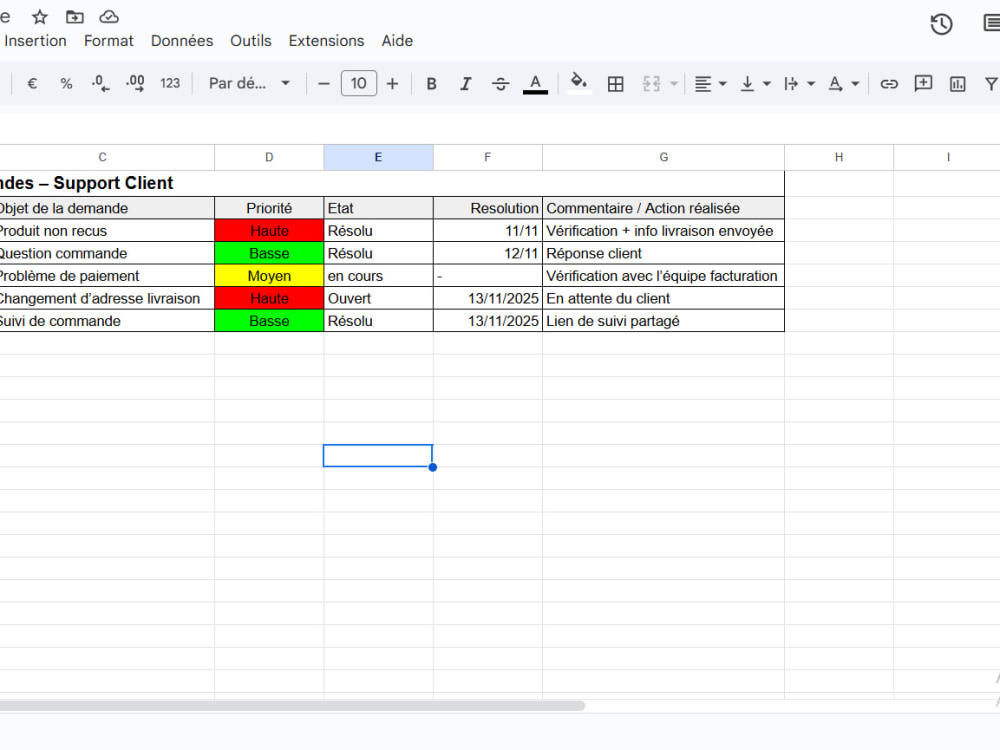Open merge cells dropdown arrow
The height and width of the screenshot is (750, 1000).
673,84
